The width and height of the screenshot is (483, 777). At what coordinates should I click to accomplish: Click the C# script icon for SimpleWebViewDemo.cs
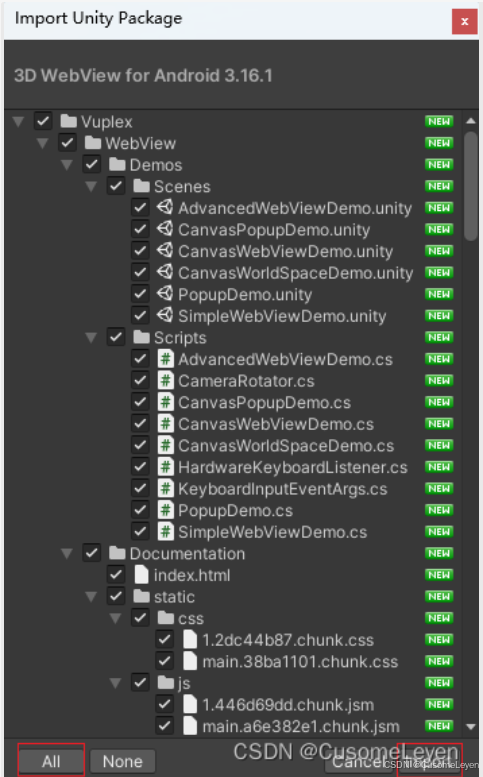click(165, 532)
